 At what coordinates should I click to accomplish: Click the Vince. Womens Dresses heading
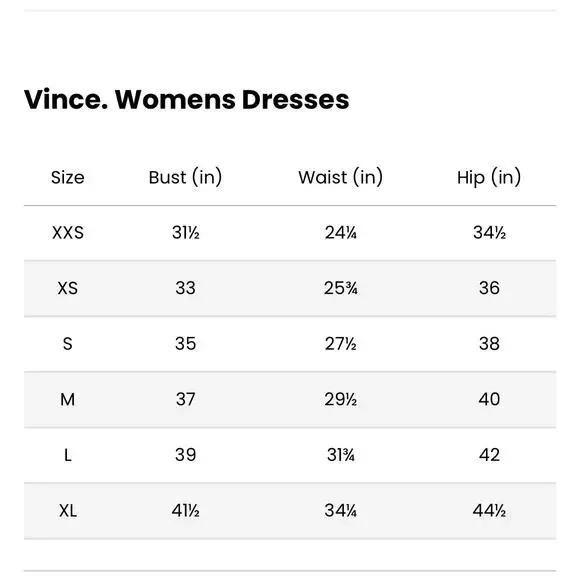pyautogui.click(x=186, y=100)
